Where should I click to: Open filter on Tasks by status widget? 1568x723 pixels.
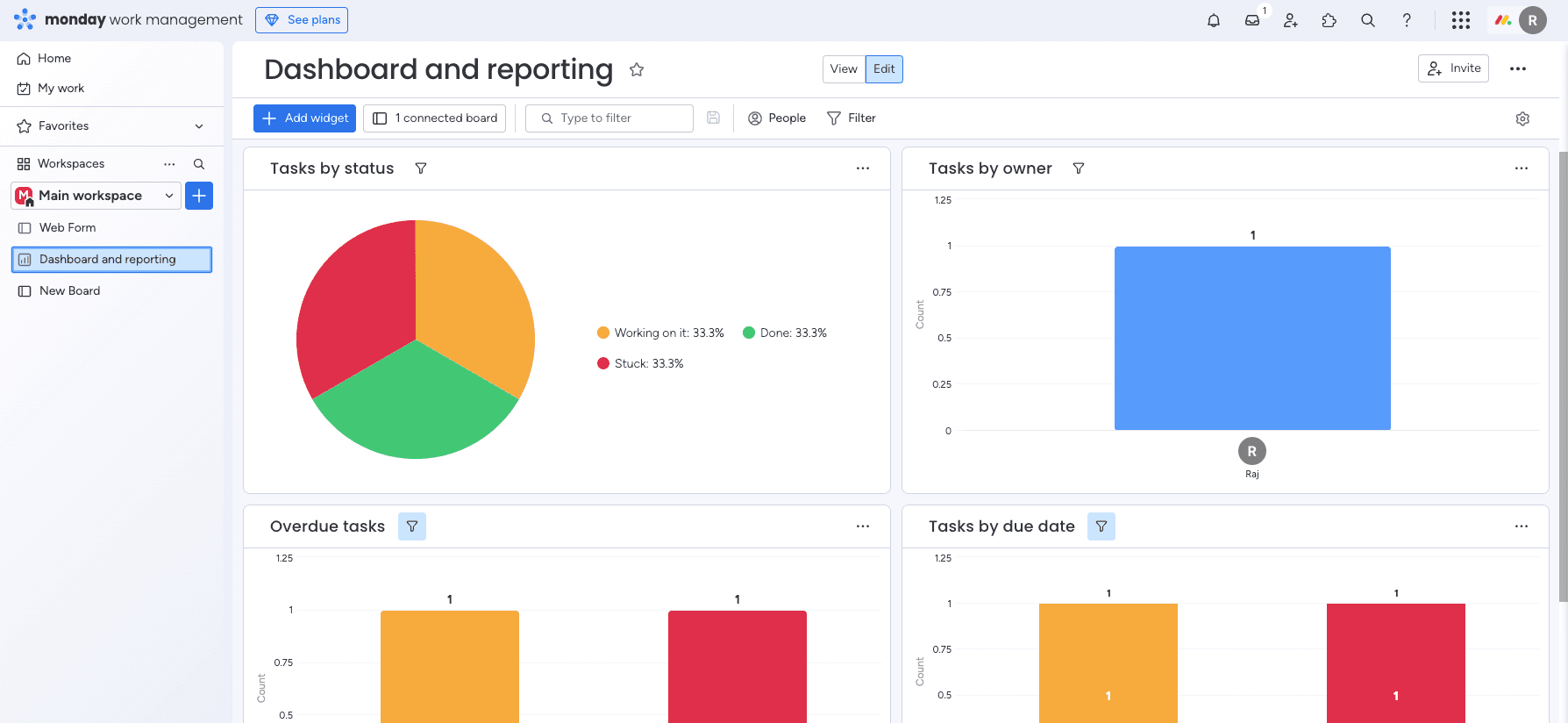click(421, 168)
